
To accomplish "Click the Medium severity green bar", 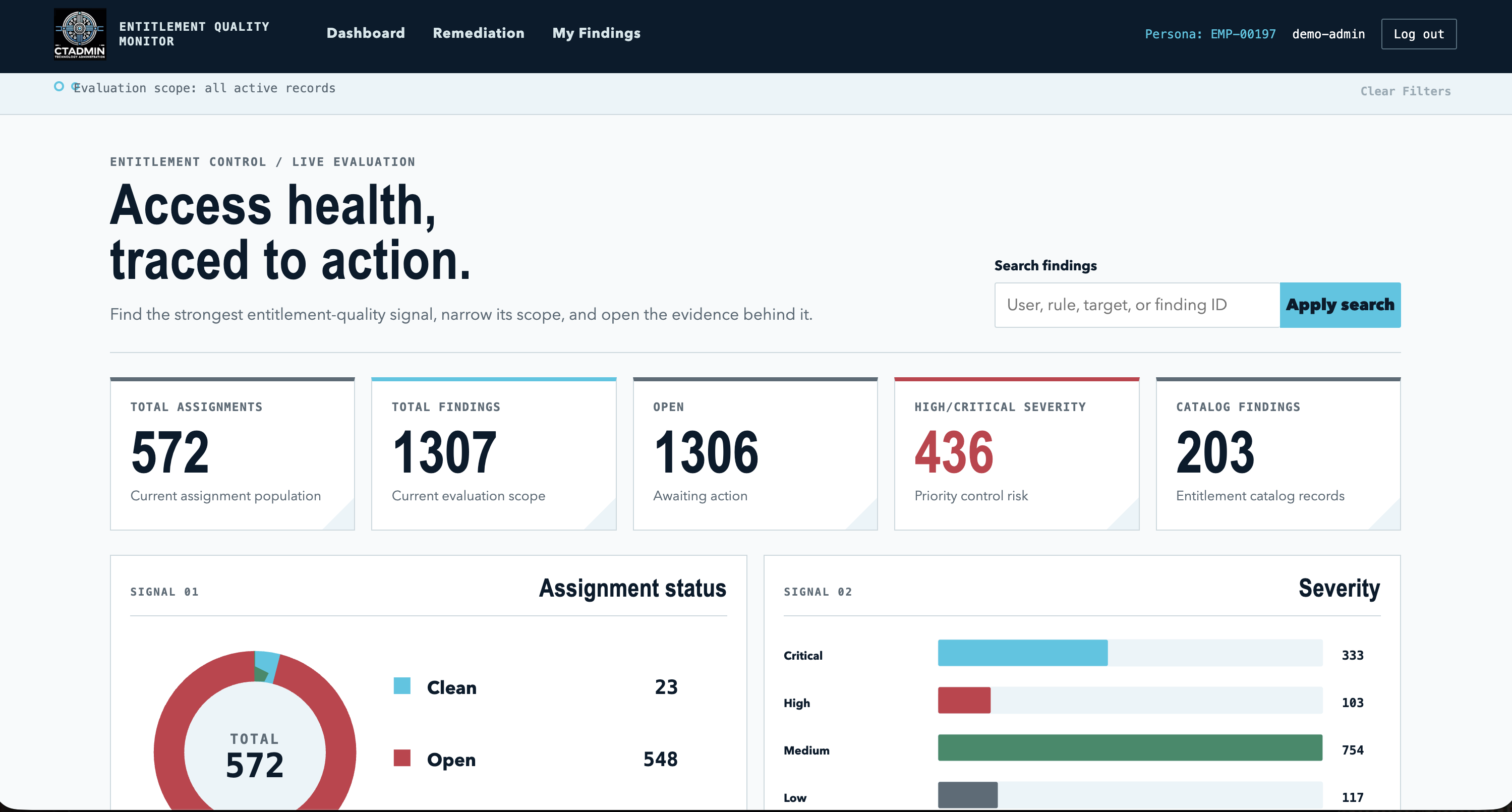I will [x=1130, y=747].
